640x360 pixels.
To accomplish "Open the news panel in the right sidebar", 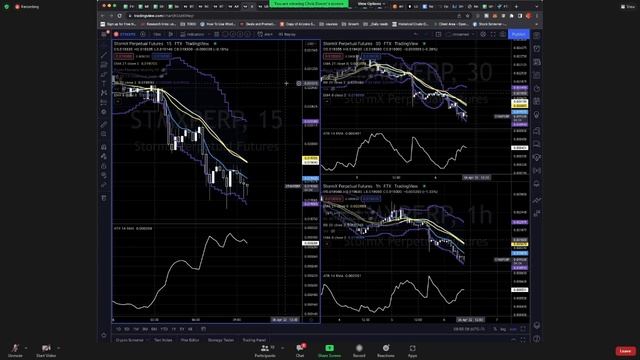I will point(537,62).
